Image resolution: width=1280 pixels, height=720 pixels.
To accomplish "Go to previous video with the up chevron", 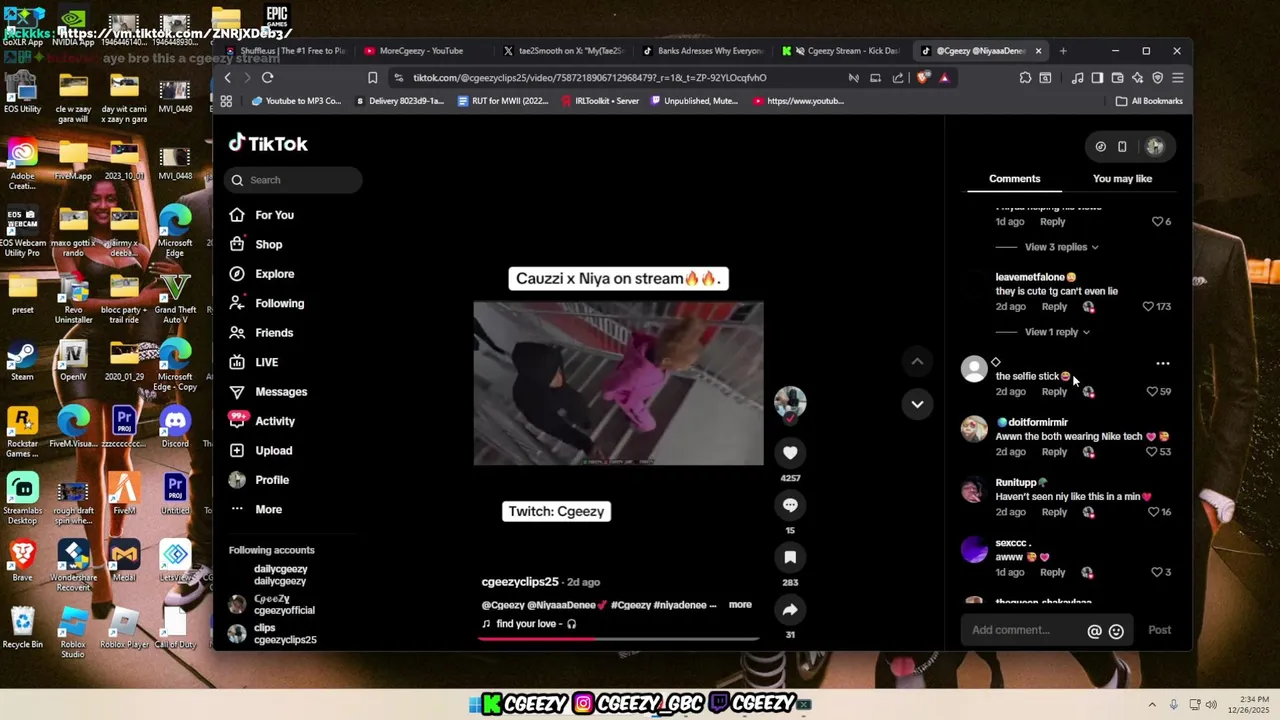I will click(x=917, y=361).
